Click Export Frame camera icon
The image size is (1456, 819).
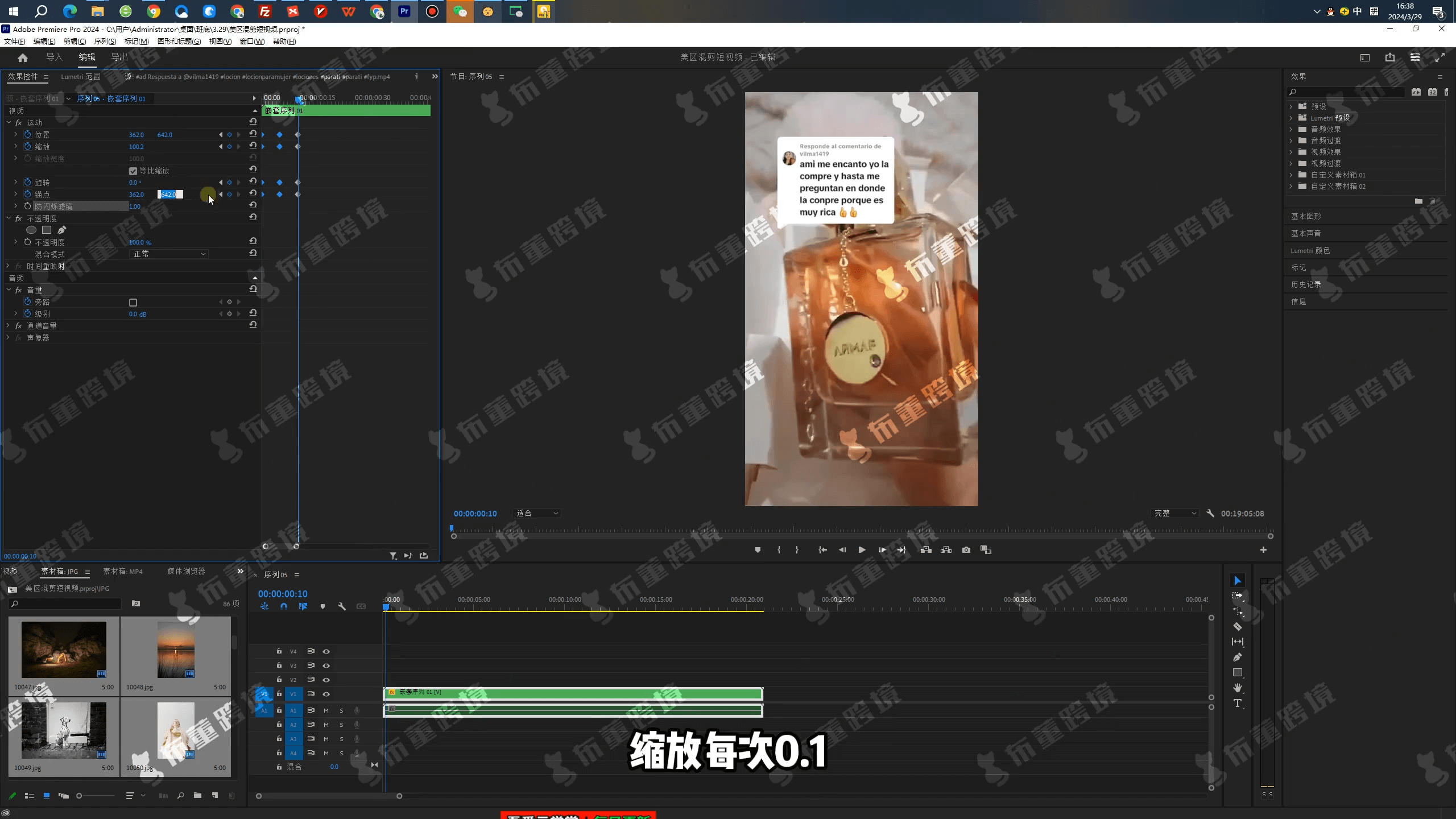point(966,550)
